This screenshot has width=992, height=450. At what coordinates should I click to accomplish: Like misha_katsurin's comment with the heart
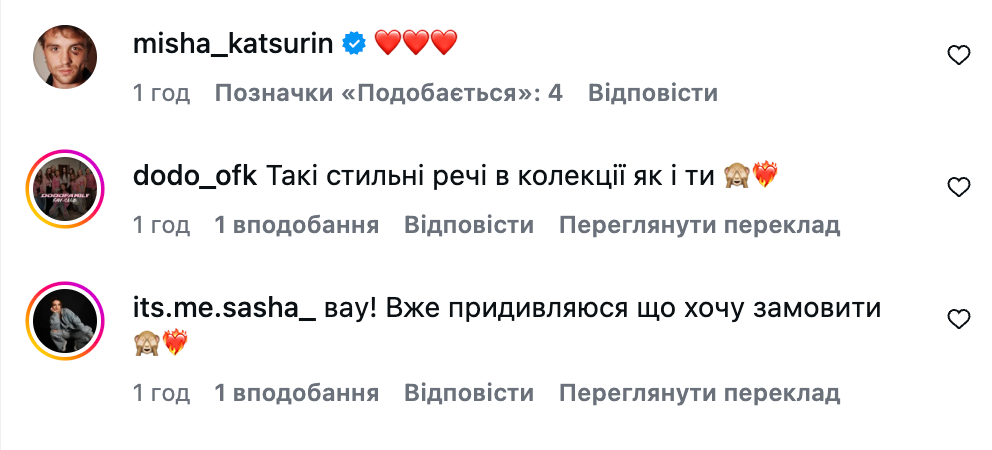[x=958, y=56]
